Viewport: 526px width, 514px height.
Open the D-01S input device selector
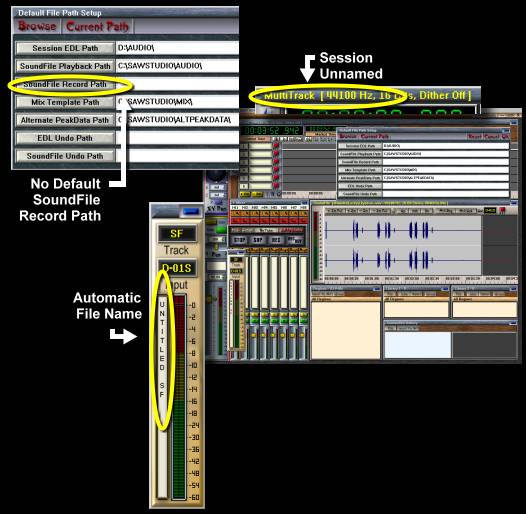177,268
